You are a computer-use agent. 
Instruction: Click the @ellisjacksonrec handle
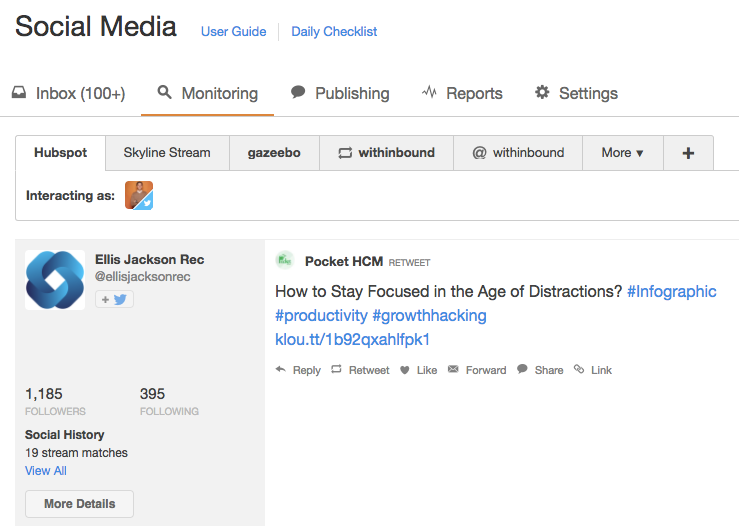143,277
